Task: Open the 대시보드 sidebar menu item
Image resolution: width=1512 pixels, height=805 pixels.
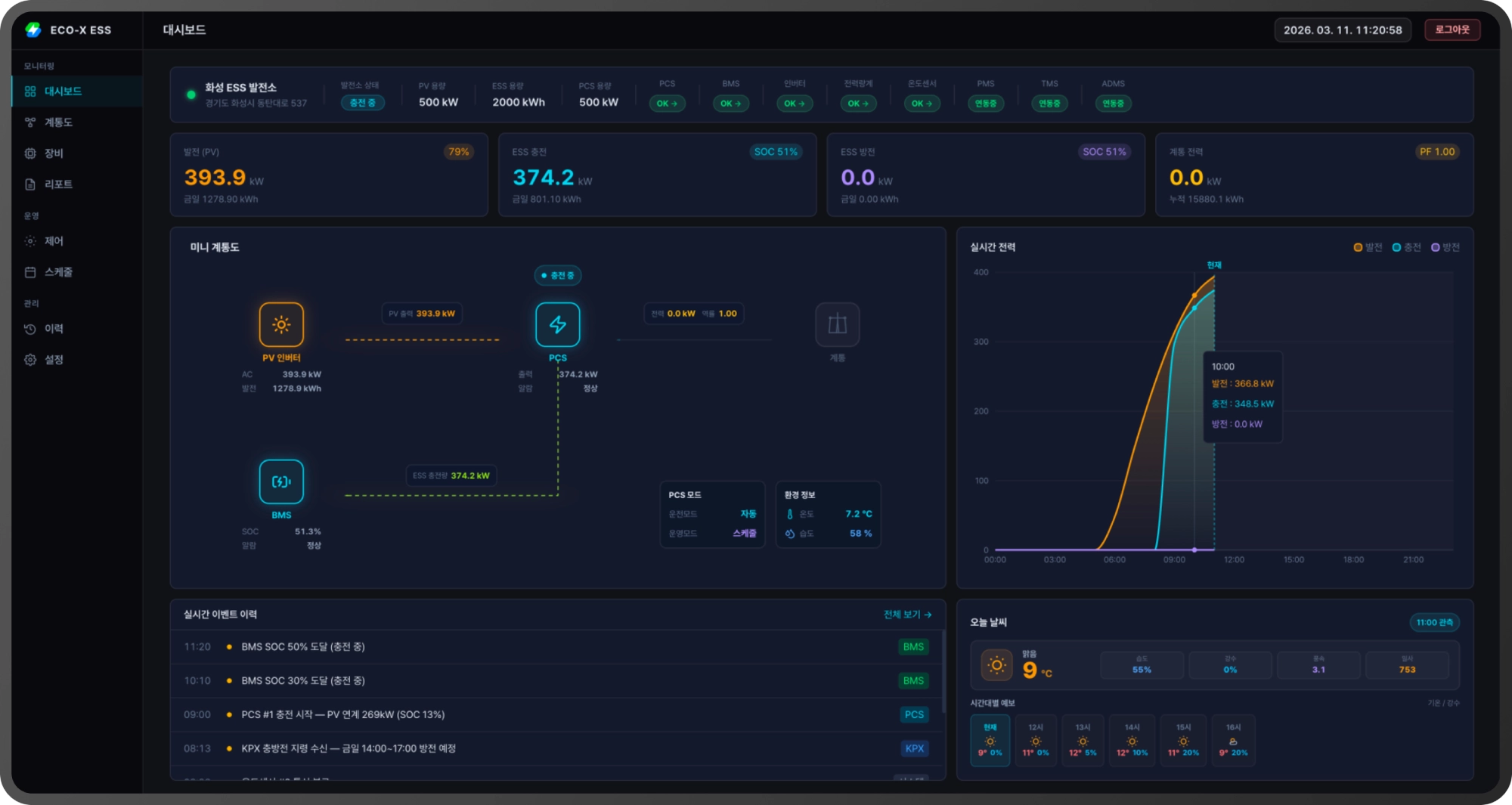Action: coord(77,91)
